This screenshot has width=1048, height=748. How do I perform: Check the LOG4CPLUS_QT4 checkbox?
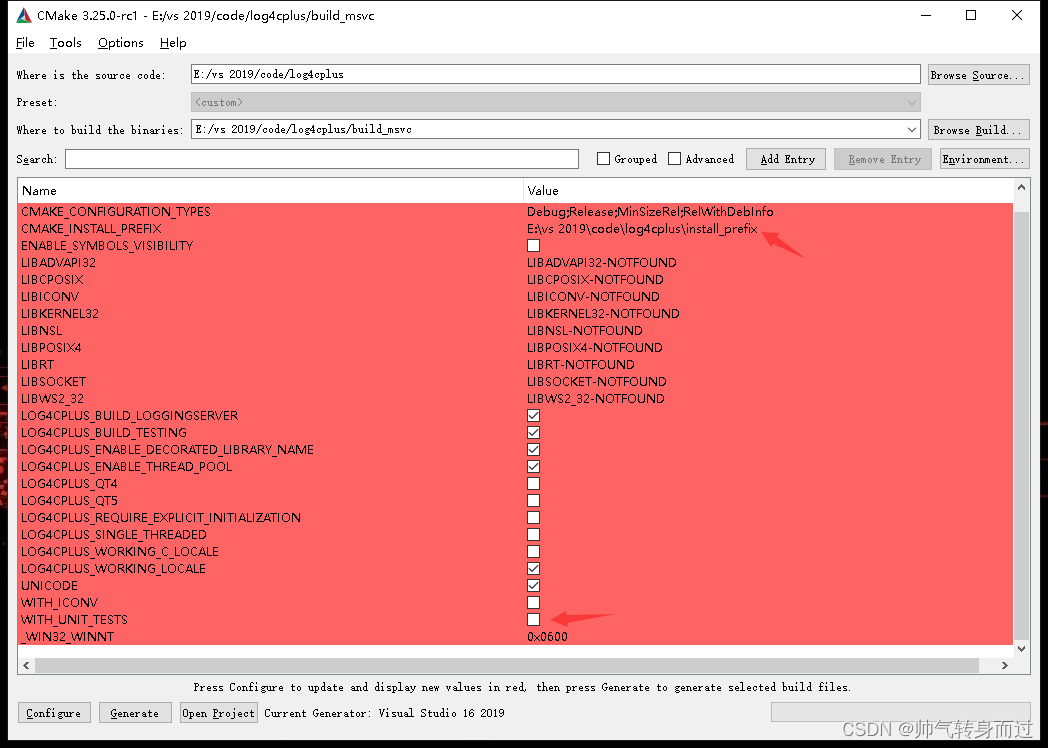(533, 484)
